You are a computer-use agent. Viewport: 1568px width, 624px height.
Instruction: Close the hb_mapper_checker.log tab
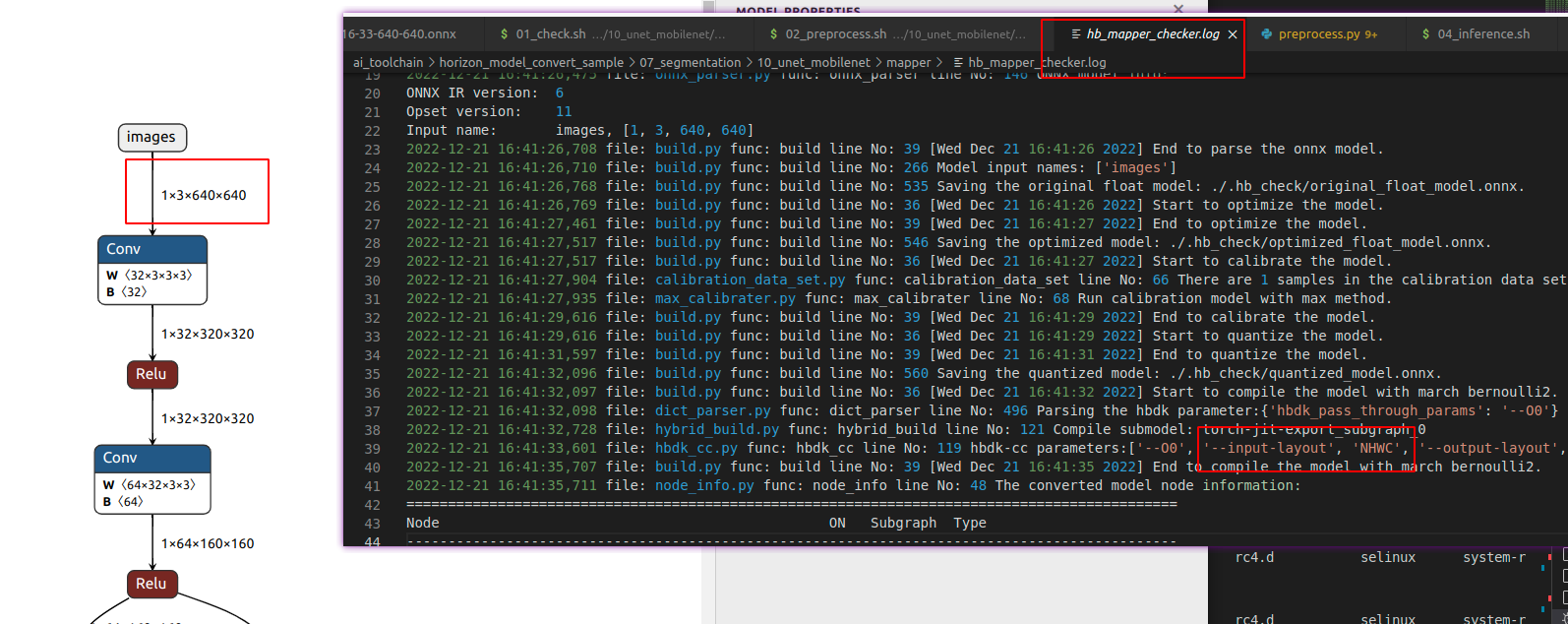[x=1233, y=34]
